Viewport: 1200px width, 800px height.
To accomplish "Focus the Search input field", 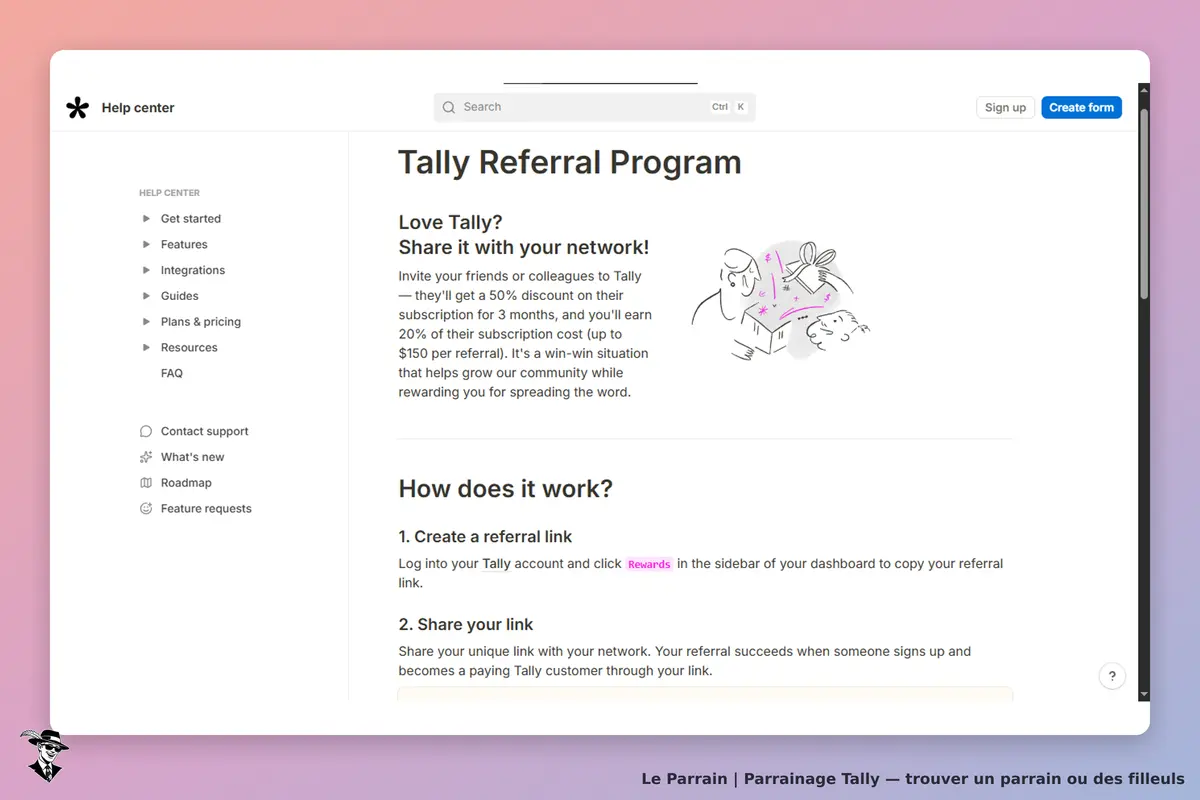I will click(595, 107).
